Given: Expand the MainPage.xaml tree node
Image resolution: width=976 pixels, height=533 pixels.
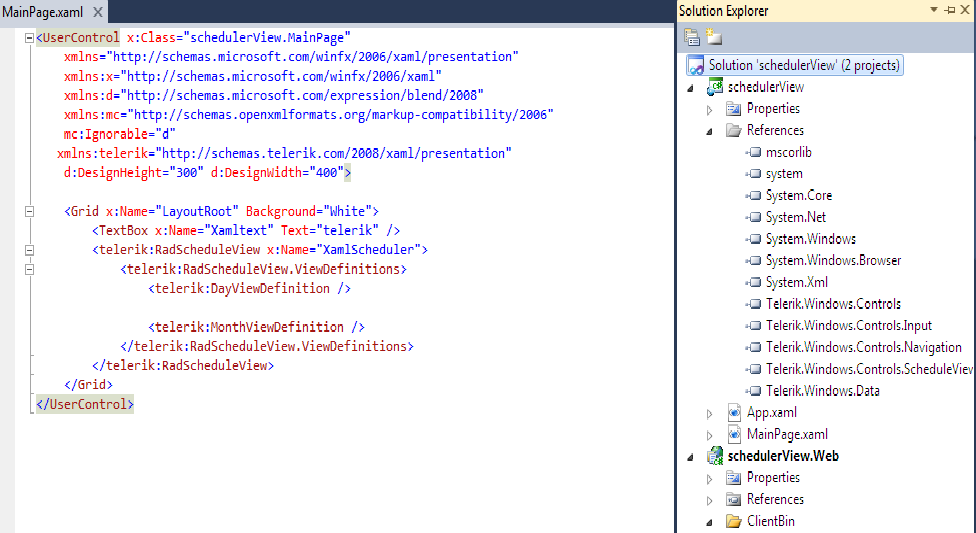Looking at the screenshot, I should (x=710, y=435).
